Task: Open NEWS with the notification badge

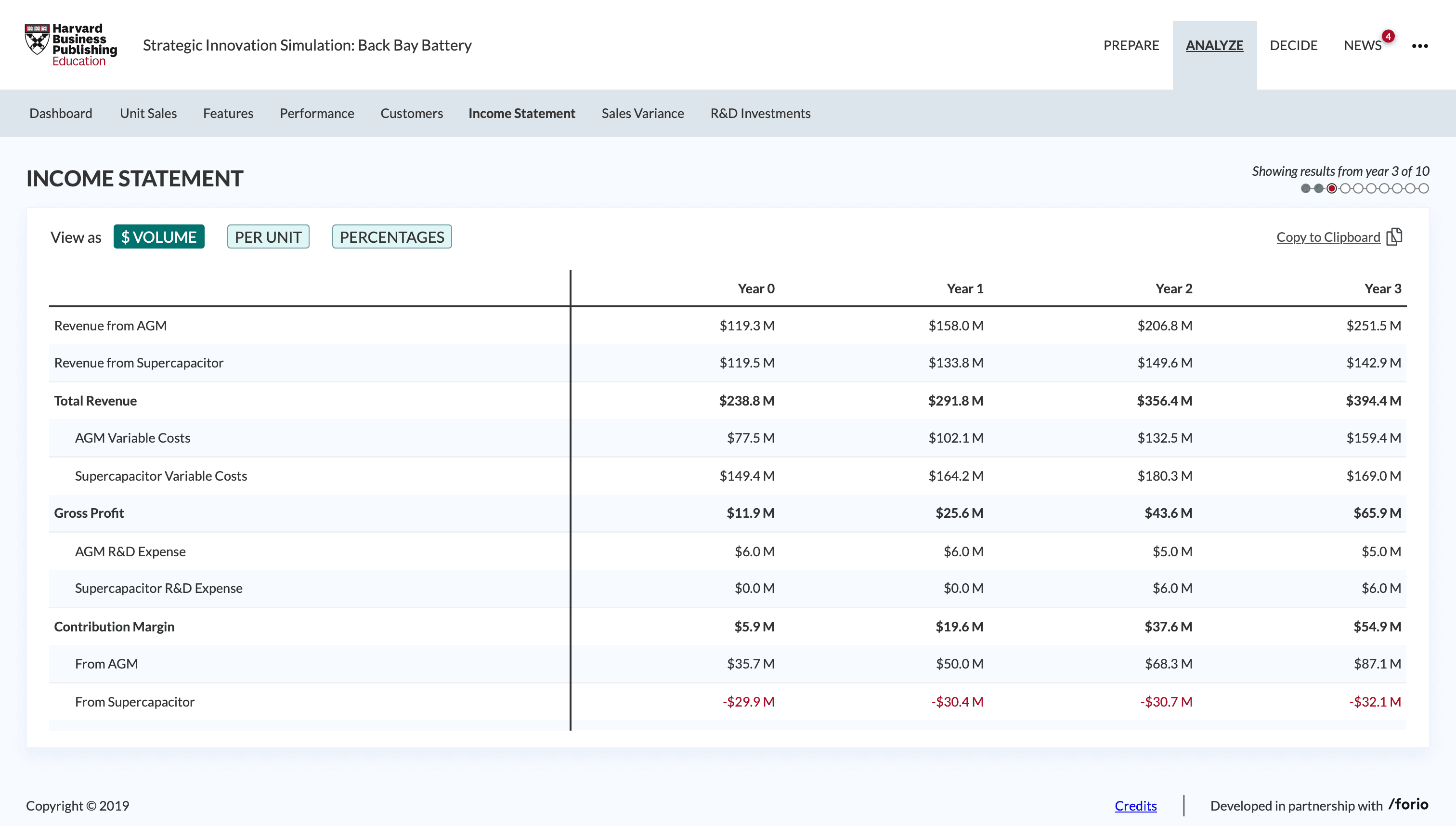Action: [1363, 45]
